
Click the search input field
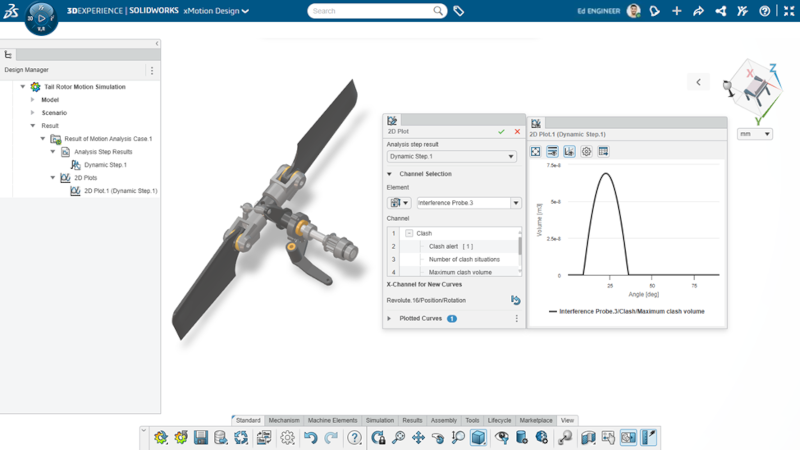(372, 11)
